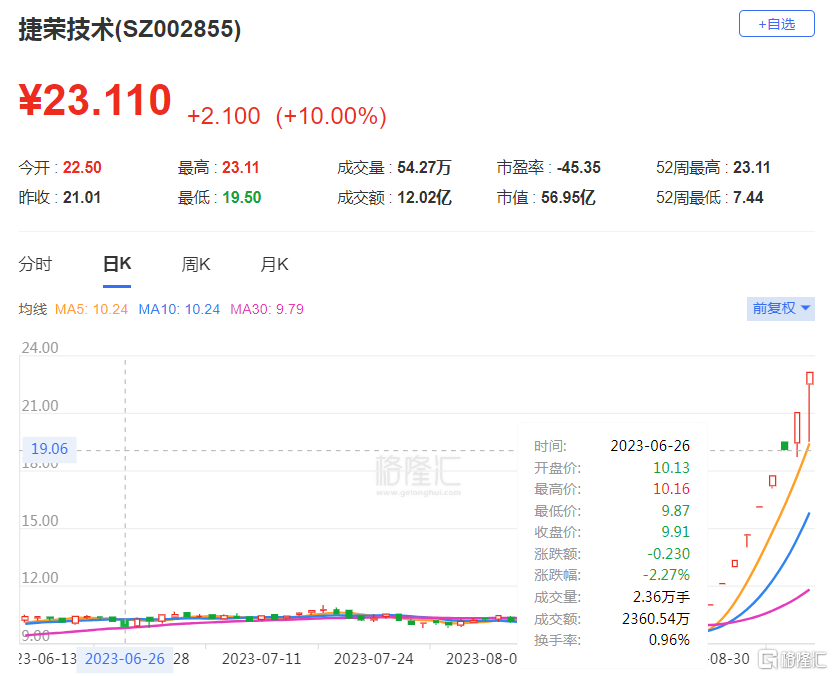Click the 2023-07-11 date on the axis
The image size is (833, 676).
261,659
